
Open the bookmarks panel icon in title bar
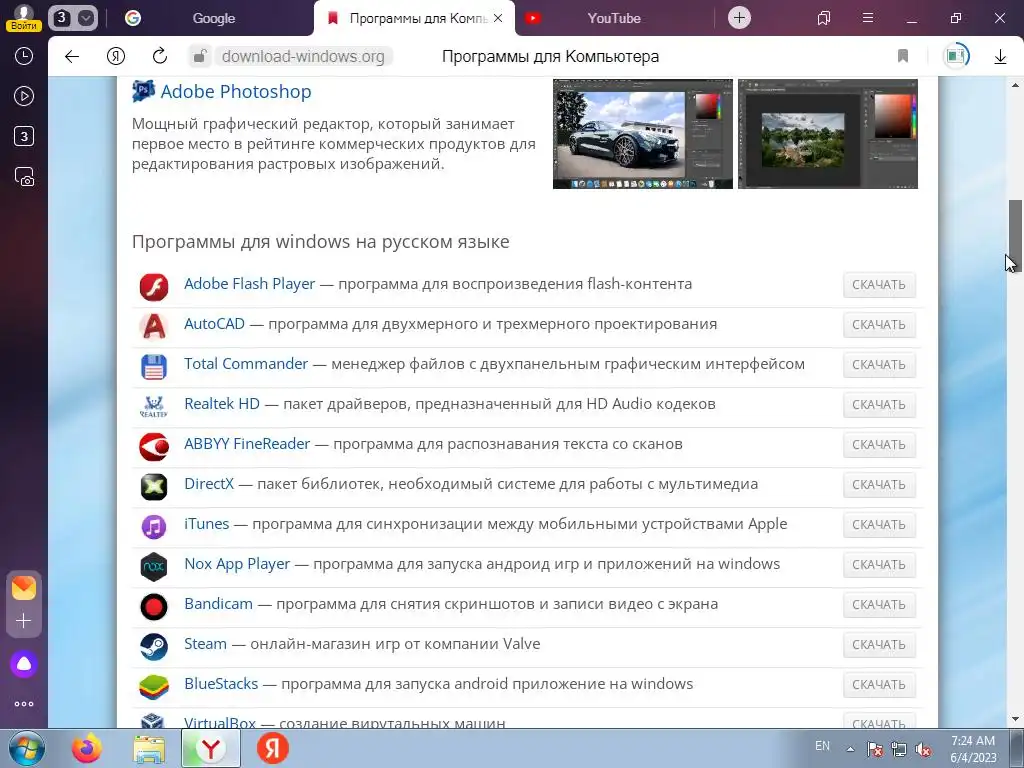(824, 18)
